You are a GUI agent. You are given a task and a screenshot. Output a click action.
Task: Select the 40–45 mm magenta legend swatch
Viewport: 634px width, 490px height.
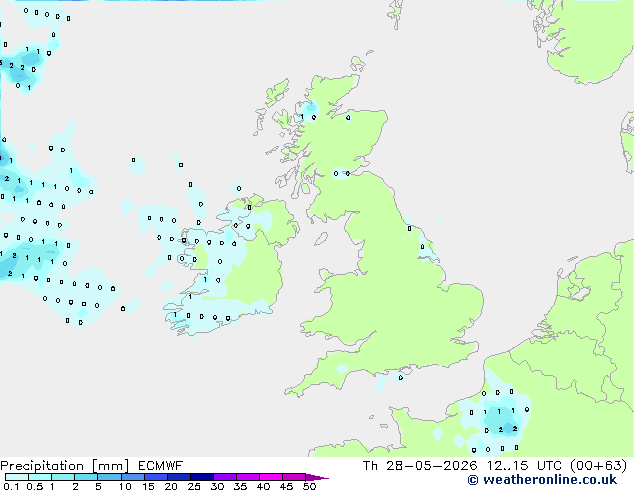(x=271, y=477)
